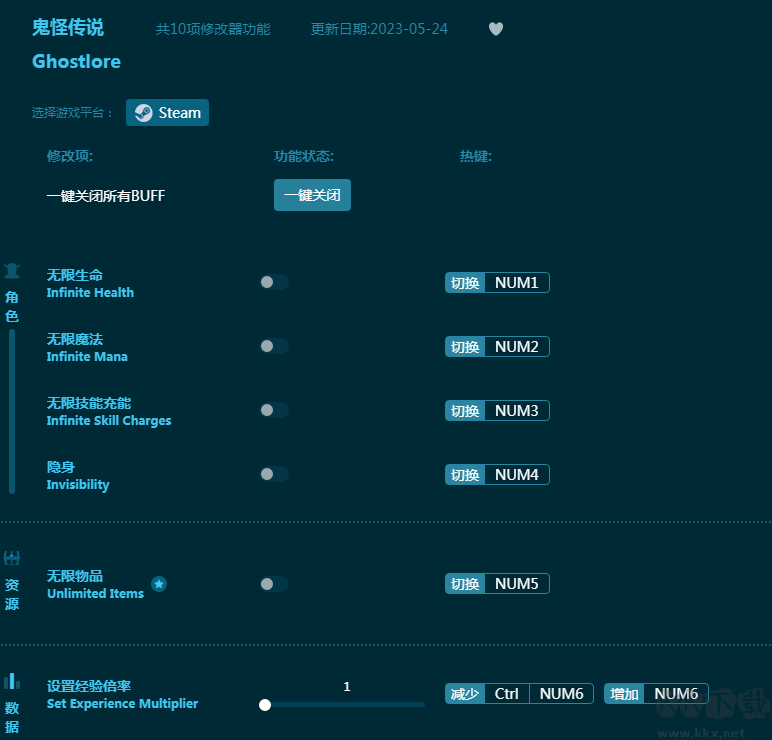Click the NUM5 hotkey for Unlimited Items

coord(516,584)
